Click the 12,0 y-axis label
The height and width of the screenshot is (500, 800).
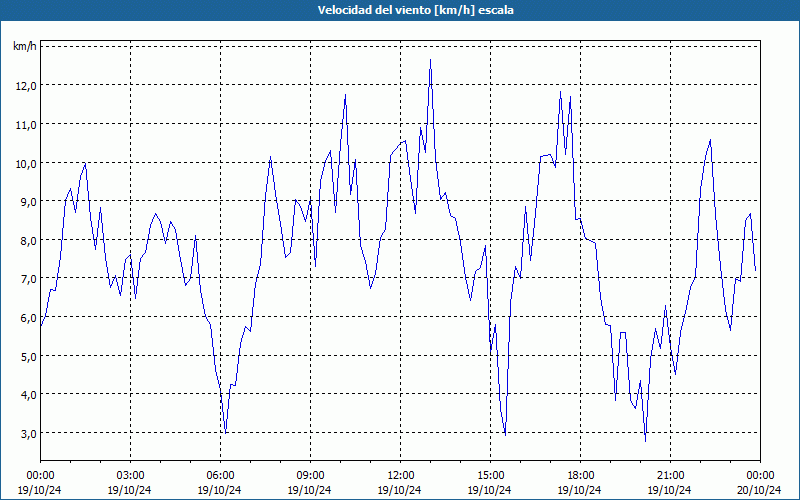point(26,86)
